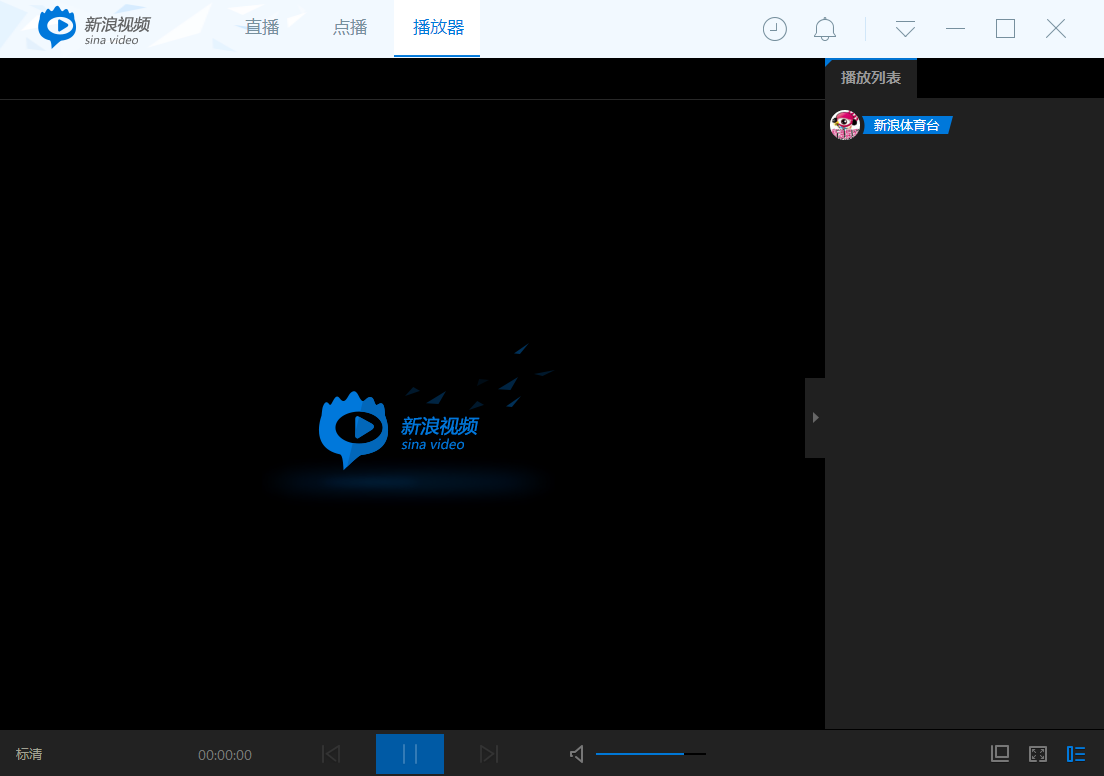1104x776 pixels.
Task: Adjust the volume slider
Action: click(x=651, y=754)
